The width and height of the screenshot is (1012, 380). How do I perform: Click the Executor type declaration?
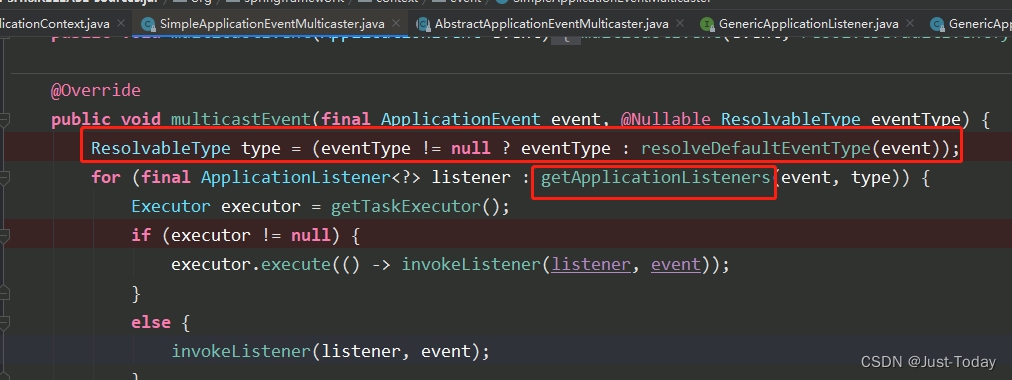click(171, 206)
